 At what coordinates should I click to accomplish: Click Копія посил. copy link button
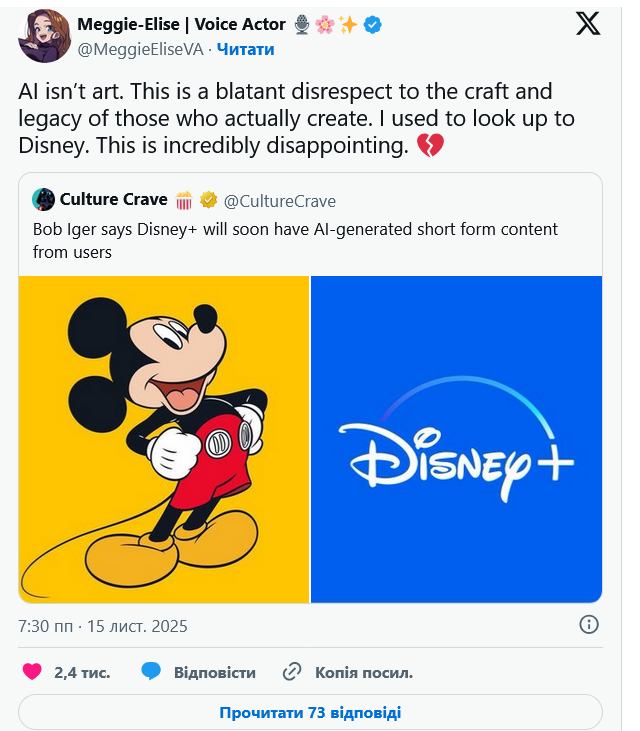(x=363, y=672)
